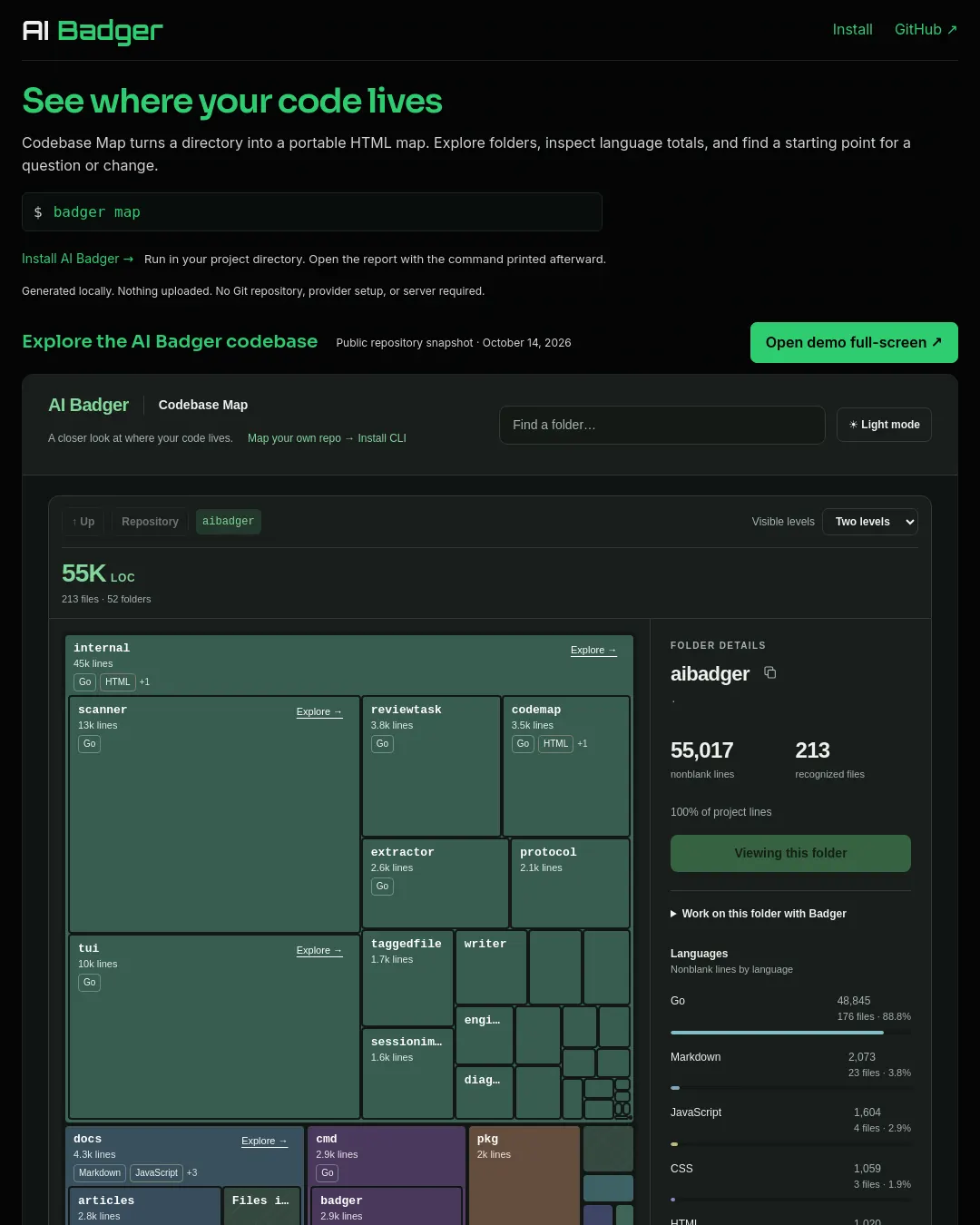Expand Work on this folder with Badger
This screenshot has height=1225, width=980.
pos(759,914)
